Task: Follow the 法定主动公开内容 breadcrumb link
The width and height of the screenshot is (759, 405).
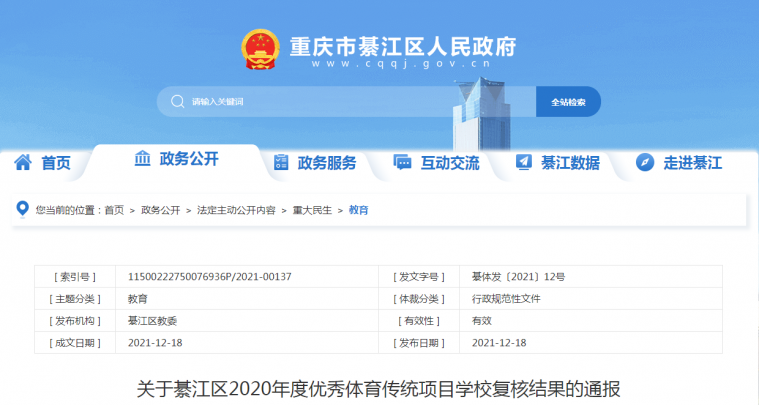Action: coord(236,211)
